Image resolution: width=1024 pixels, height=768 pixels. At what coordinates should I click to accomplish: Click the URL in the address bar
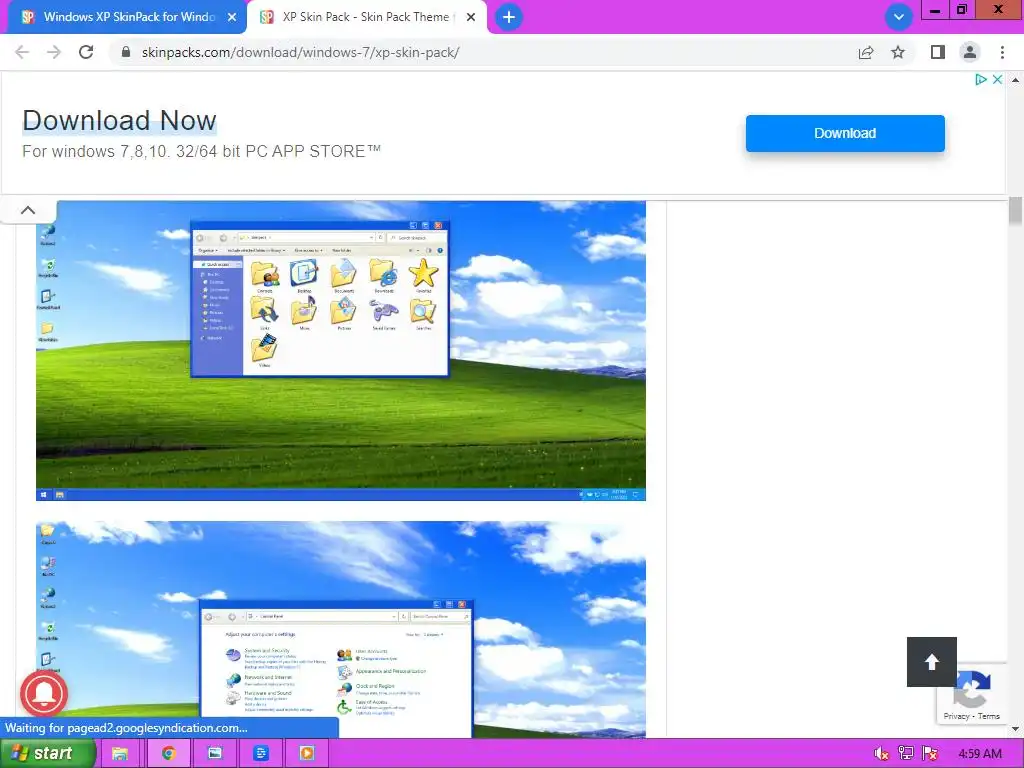(300, 52)
